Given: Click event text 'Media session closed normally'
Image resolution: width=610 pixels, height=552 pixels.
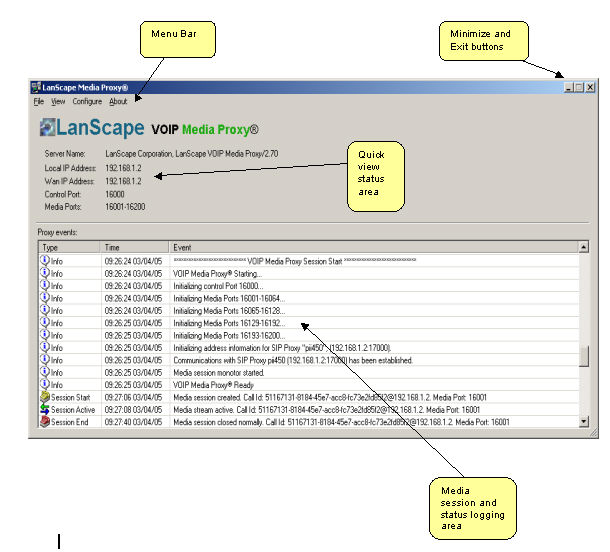Looking at the screenshot, I should 218,422.
